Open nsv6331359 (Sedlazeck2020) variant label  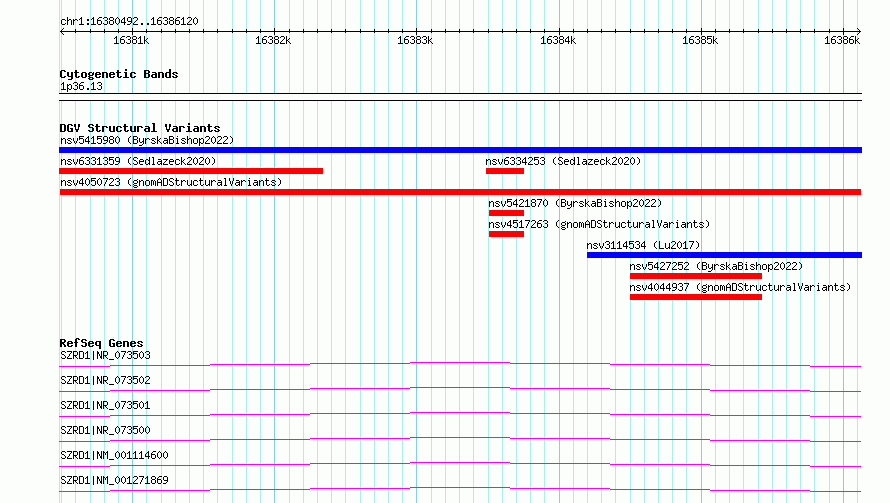coord(138,161)
